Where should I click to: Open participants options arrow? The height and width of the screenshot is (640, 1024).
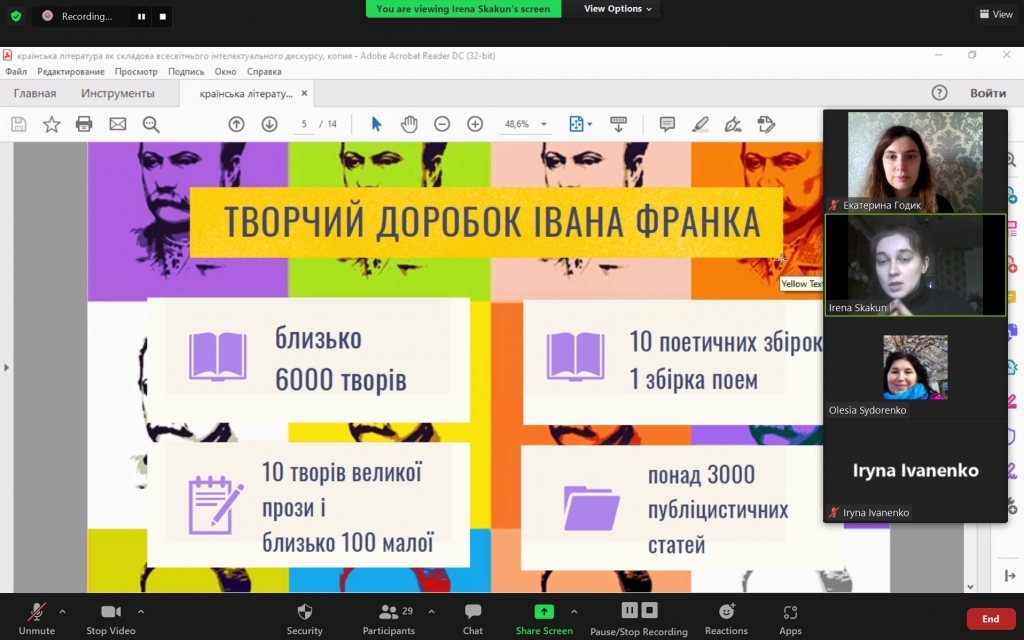431,612
